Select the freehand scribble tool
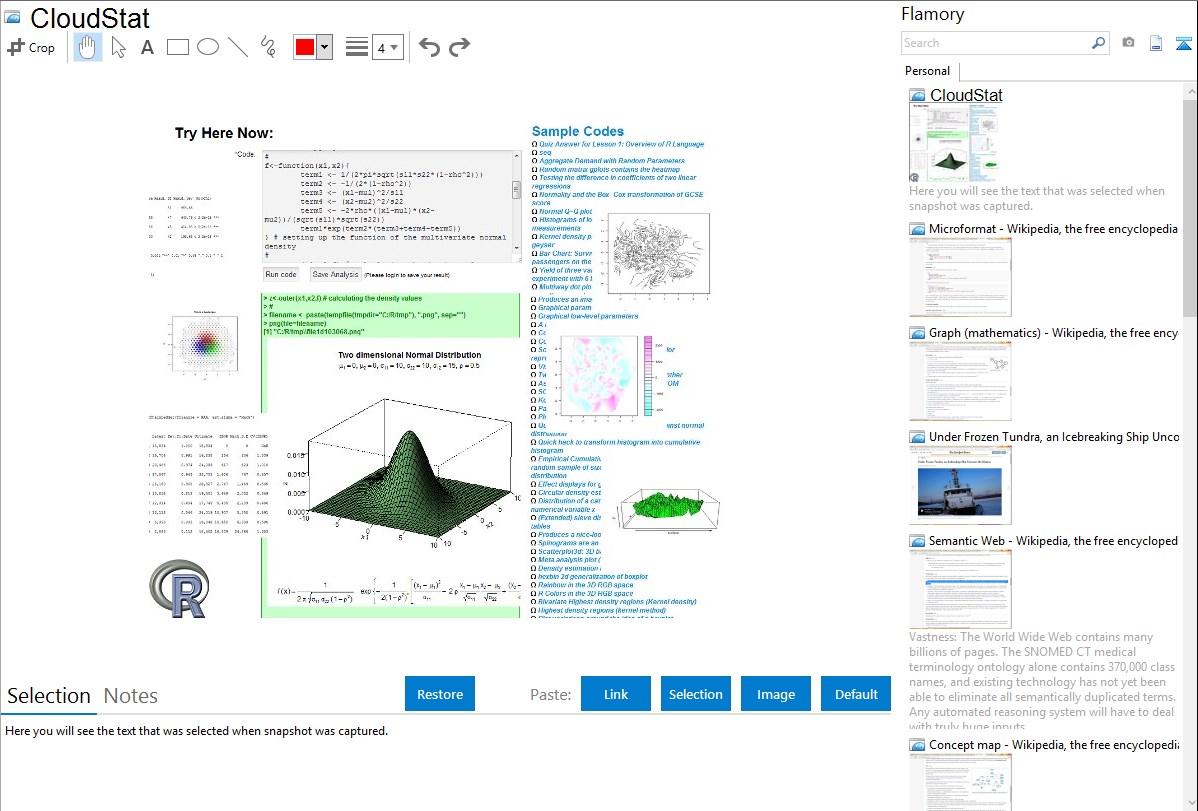1198x811 pixels. point(268,47)
